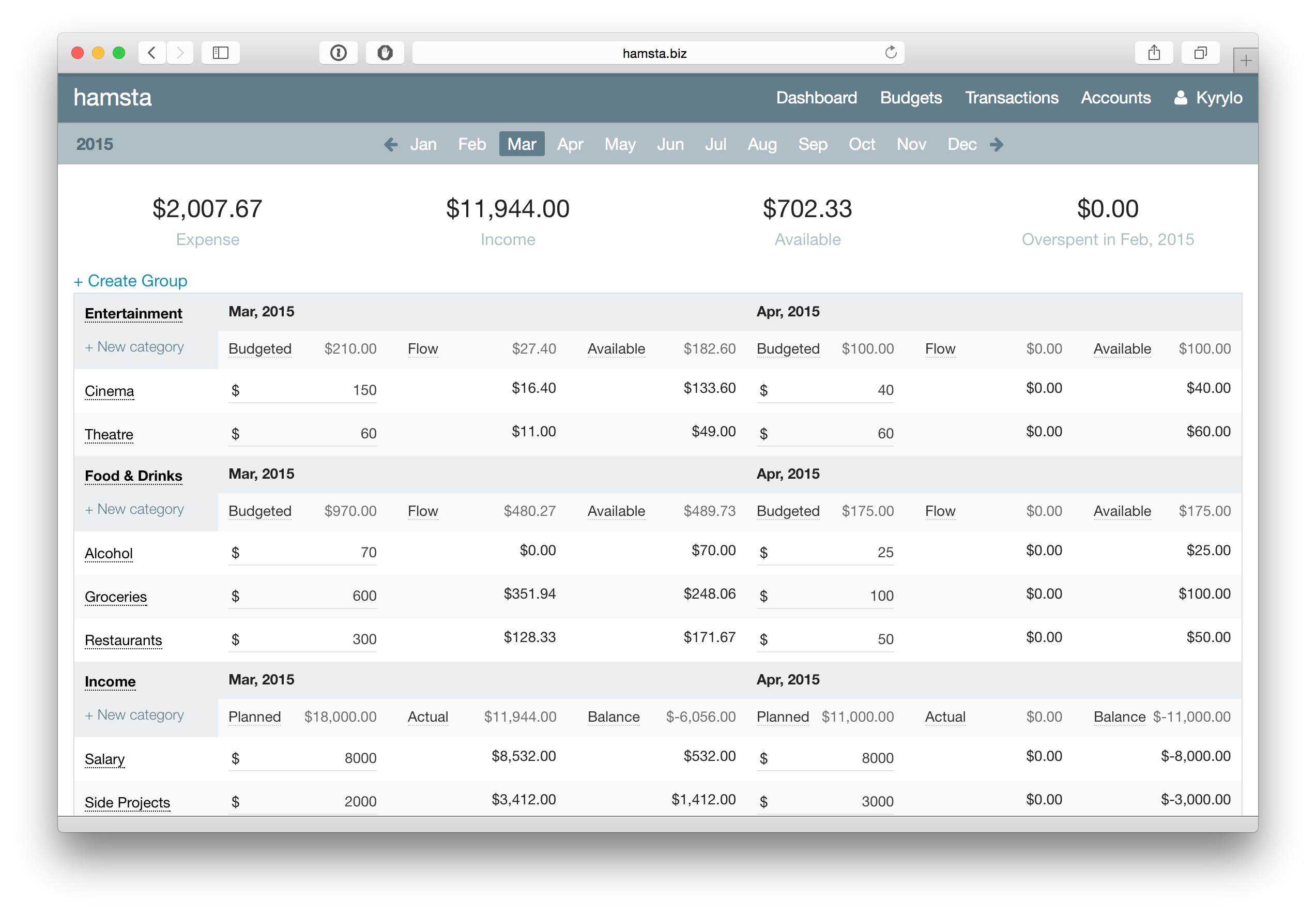Open the Safari share icon
The image size is (1316, 915).
click(1154, 53)
